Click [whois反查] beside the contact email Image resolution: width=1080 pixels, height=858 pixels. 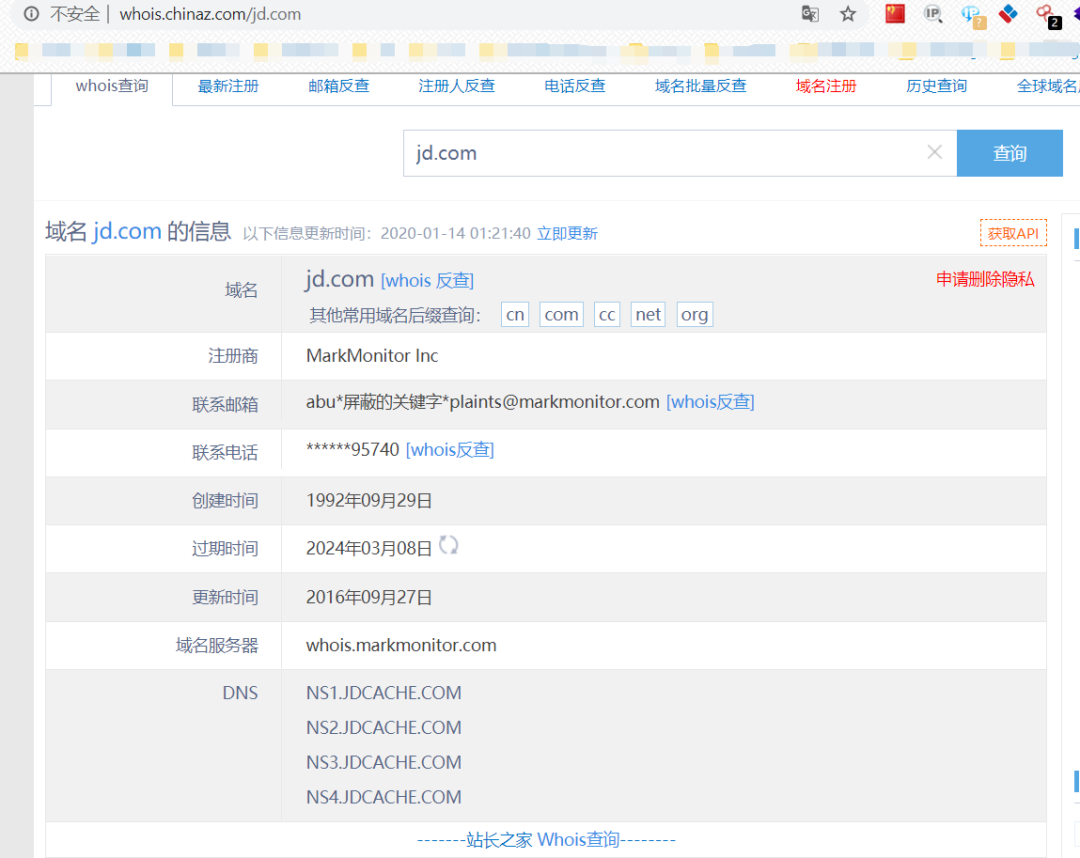[710, 402]
